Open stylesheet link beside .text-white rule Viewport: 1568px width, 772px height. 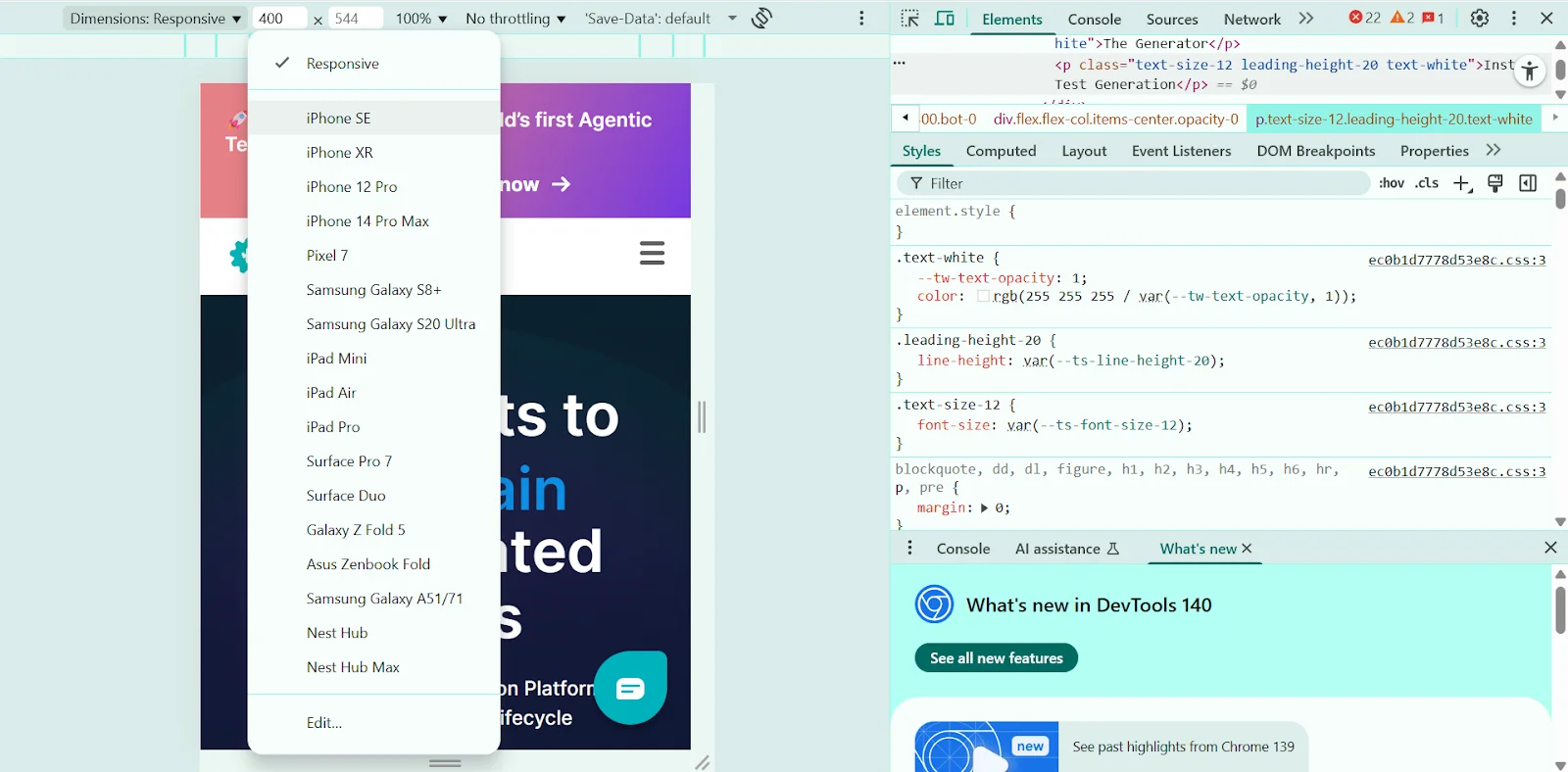point(1456,260)
